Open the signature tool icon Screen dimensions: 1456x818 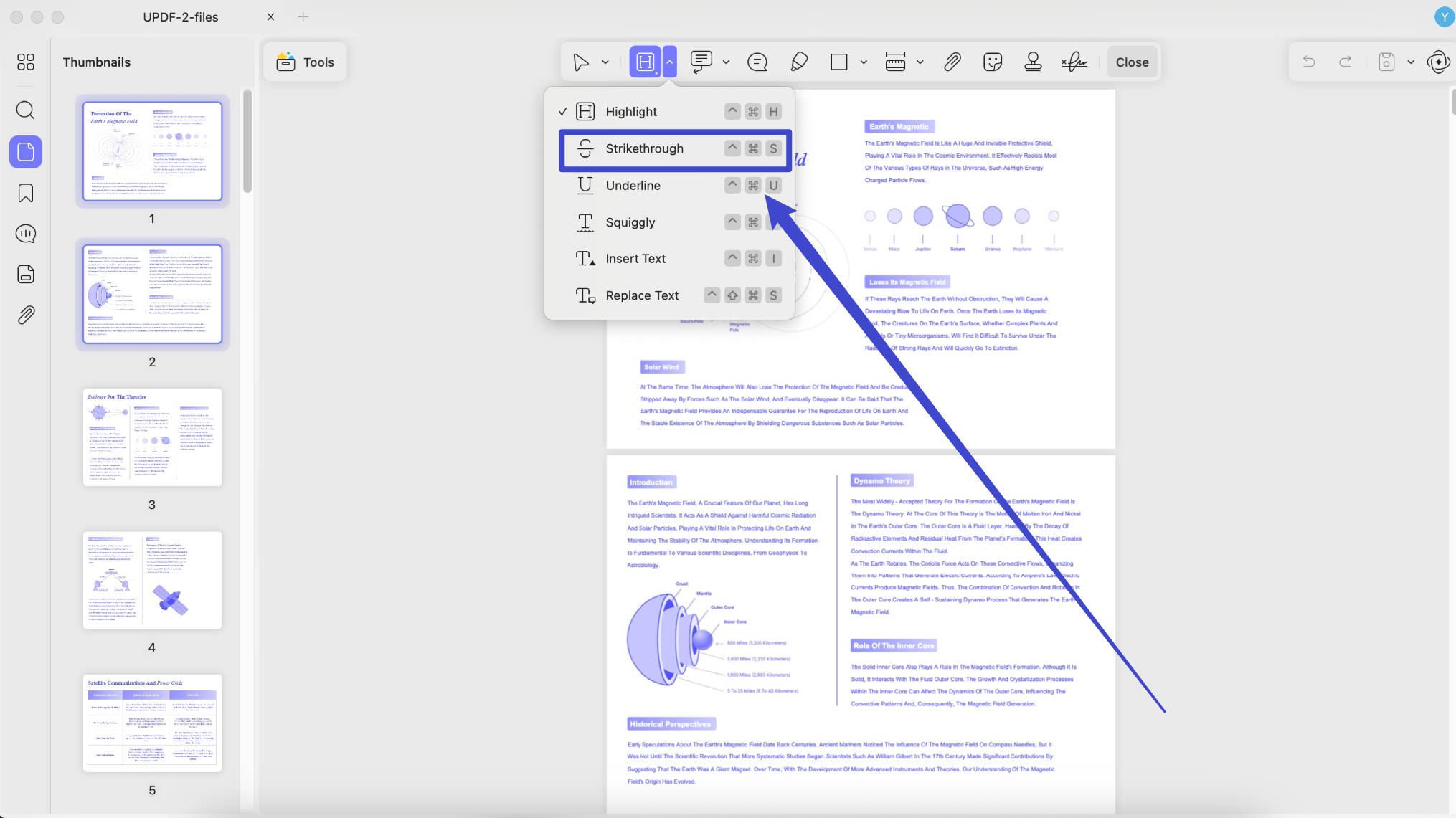[1074, 62]
